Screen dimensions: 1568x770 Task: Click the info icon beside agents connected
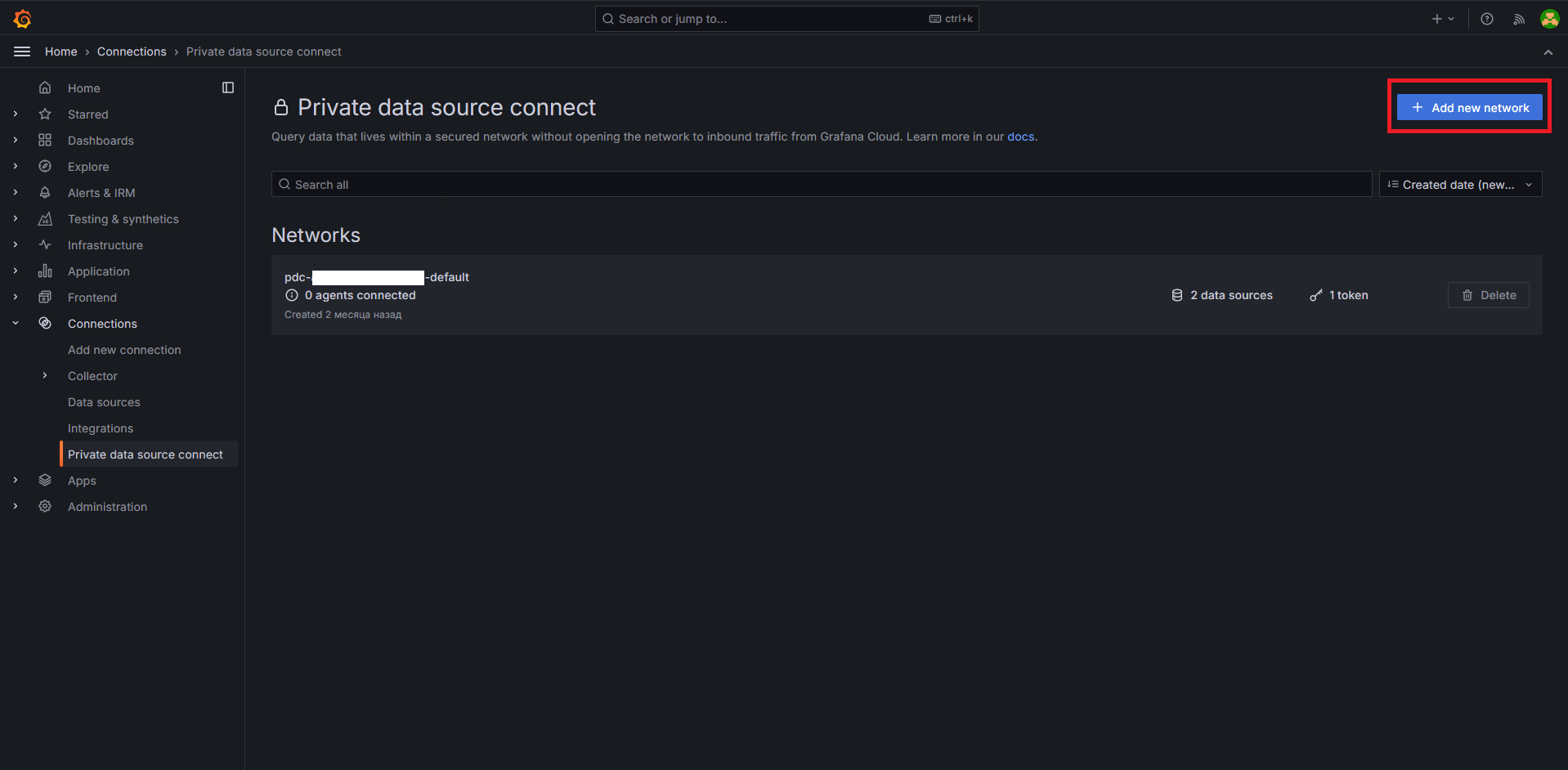[x=292, y=295]
